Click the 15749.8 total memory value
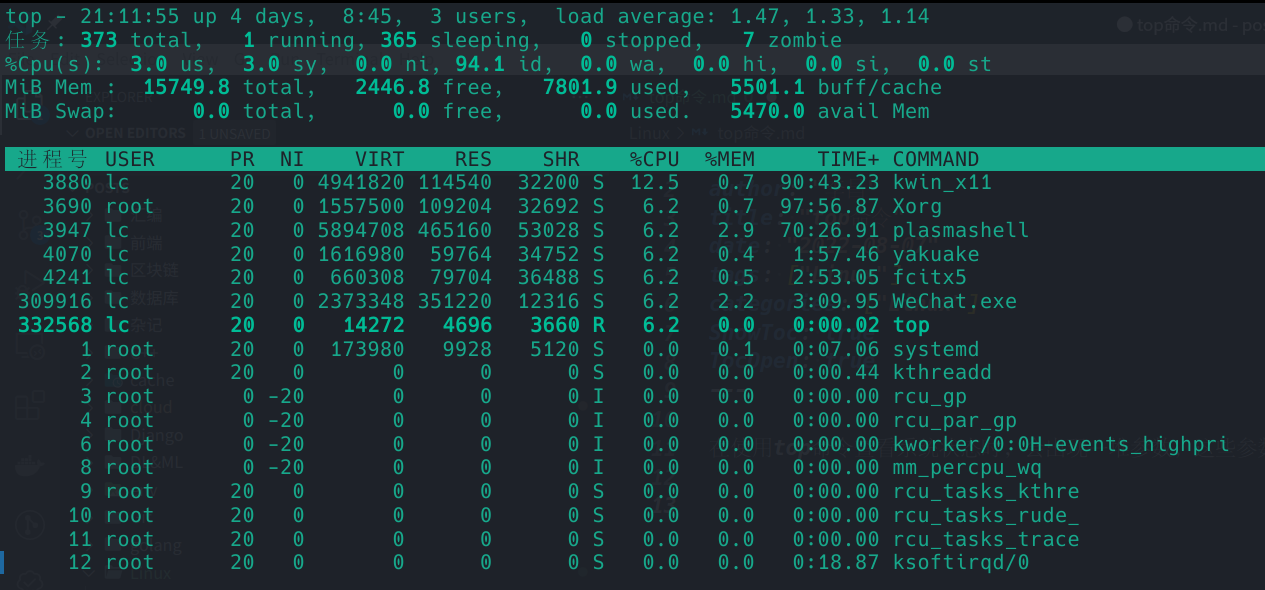This screenshot has width=1265, height=590. 186,88
